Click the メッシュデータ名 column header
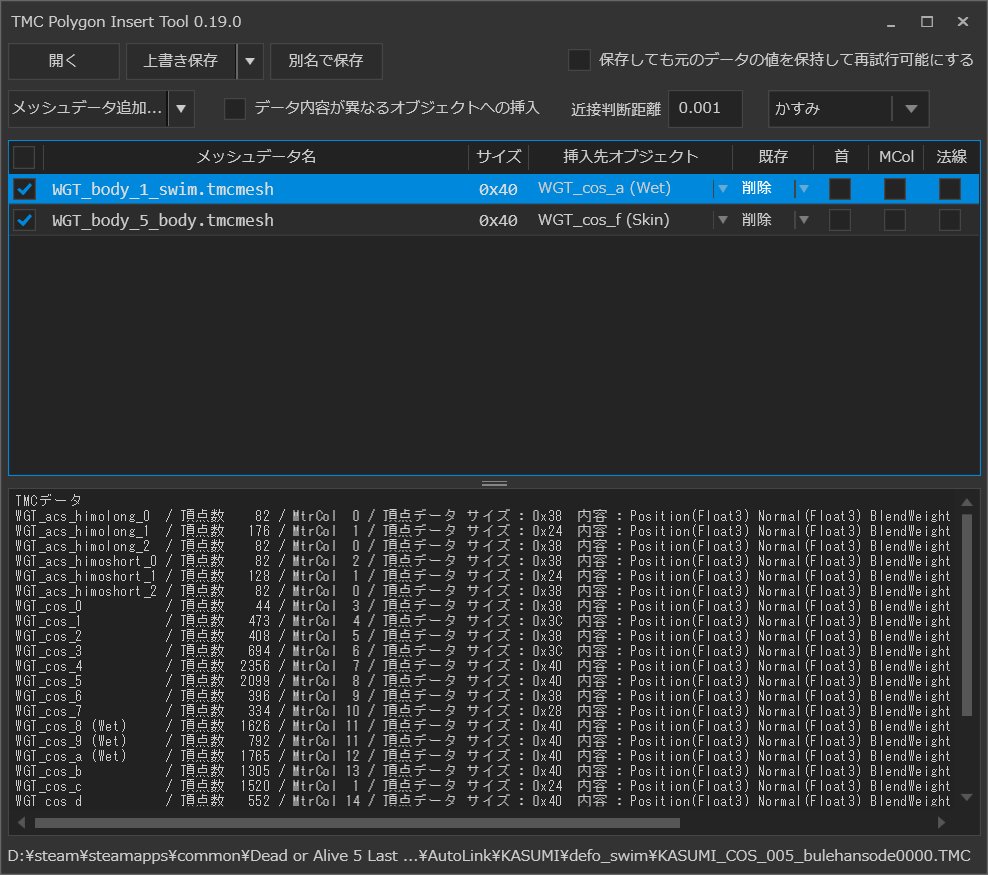The height and width of the screenshot is (875, 988). click(256, 157)
